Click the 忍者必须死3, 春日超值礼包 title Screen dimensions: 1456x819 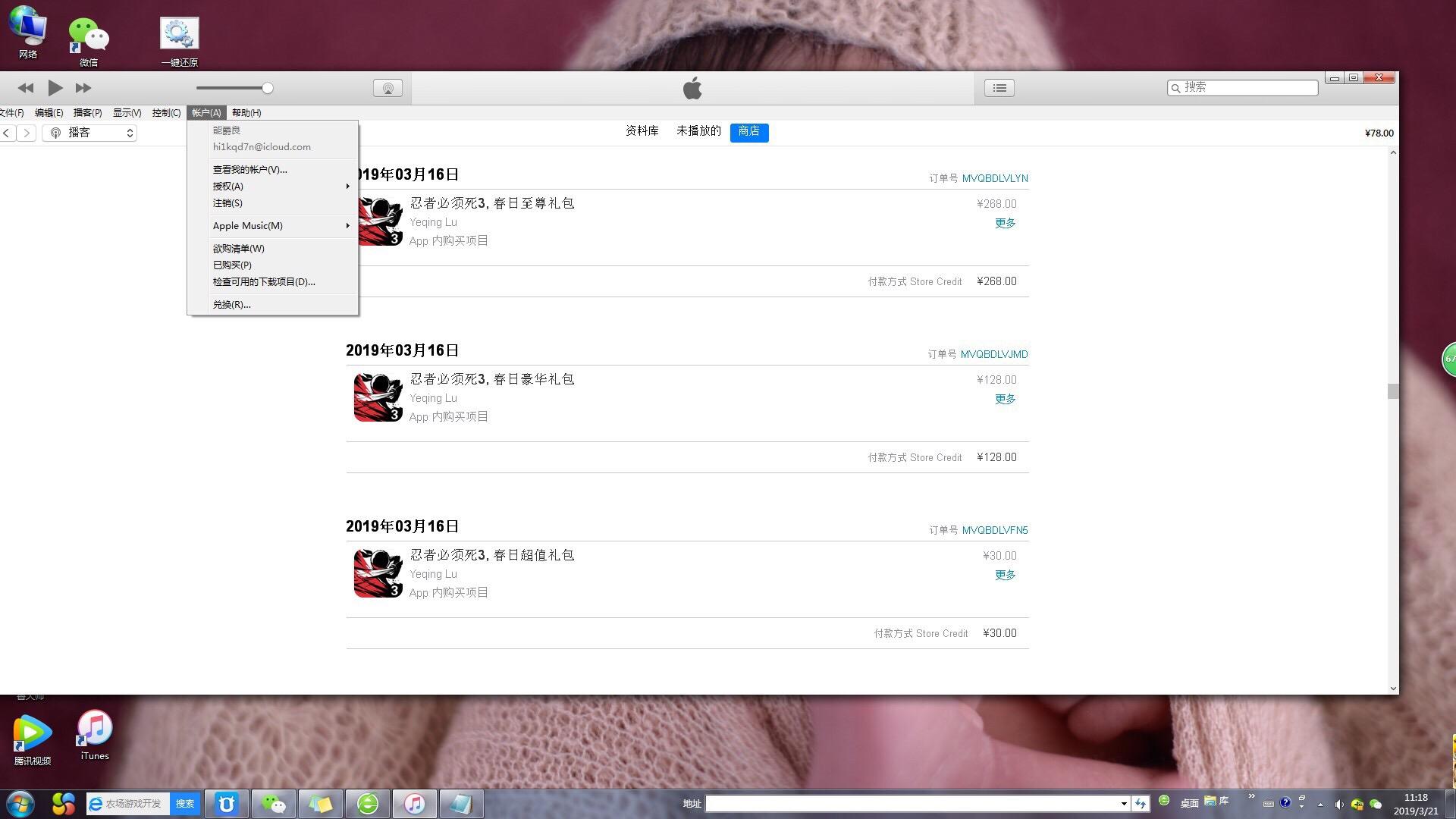click(x=492, y=555)
